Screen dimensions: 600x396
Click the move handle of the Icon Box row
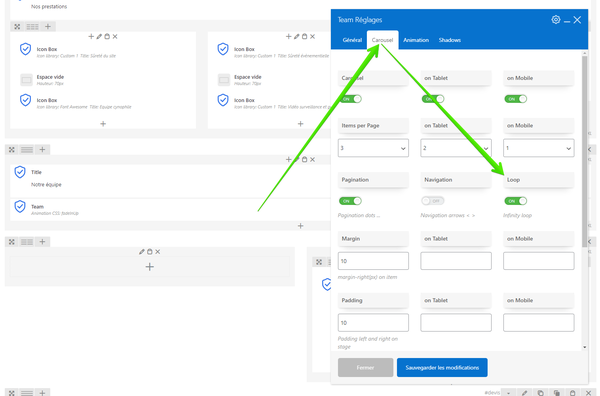(17, 26)
